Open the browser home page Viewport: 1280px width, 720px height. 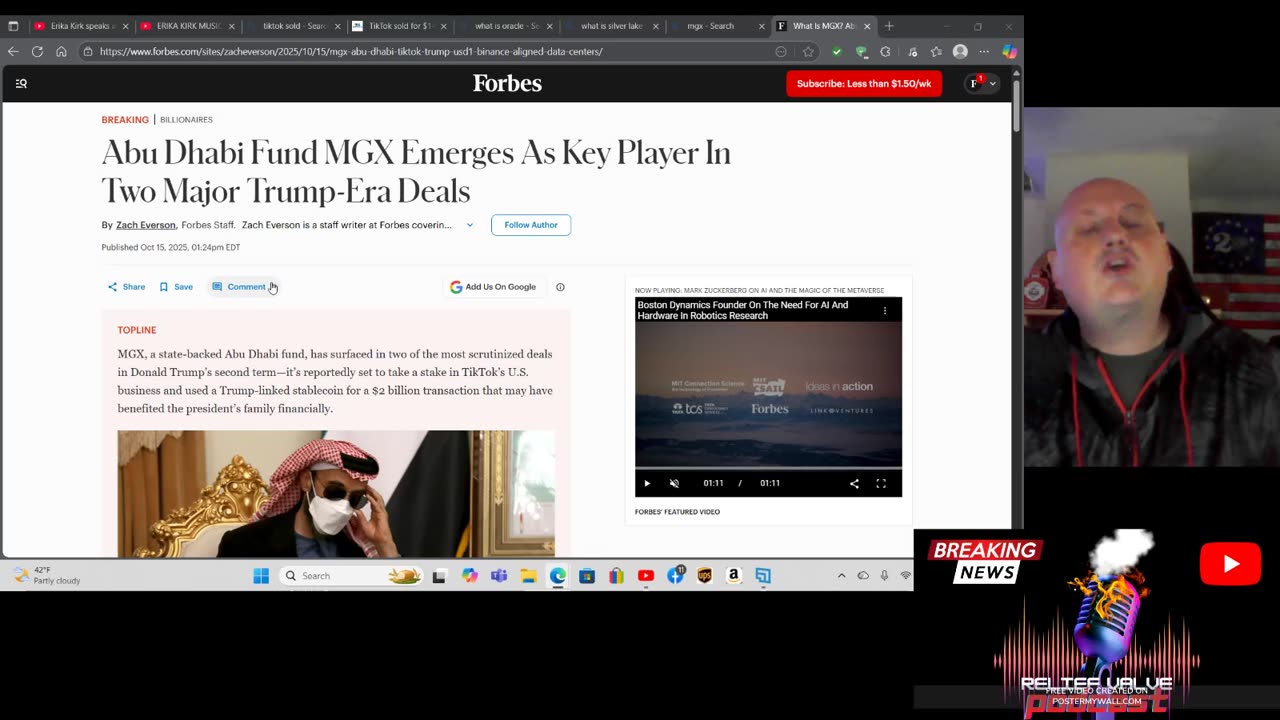(x=61, y=51)
